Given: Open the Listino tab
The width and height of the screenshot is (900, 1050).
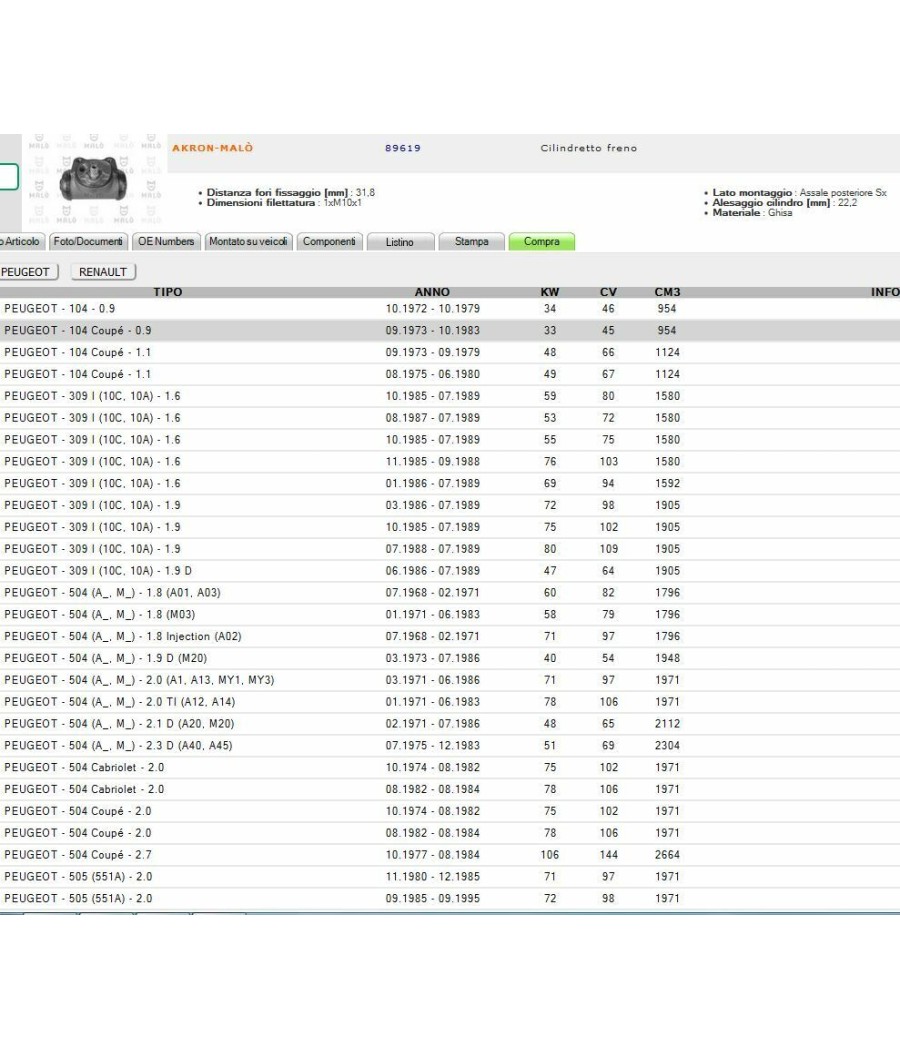Looking at the screenshot, I should click(x=400, y=242).
